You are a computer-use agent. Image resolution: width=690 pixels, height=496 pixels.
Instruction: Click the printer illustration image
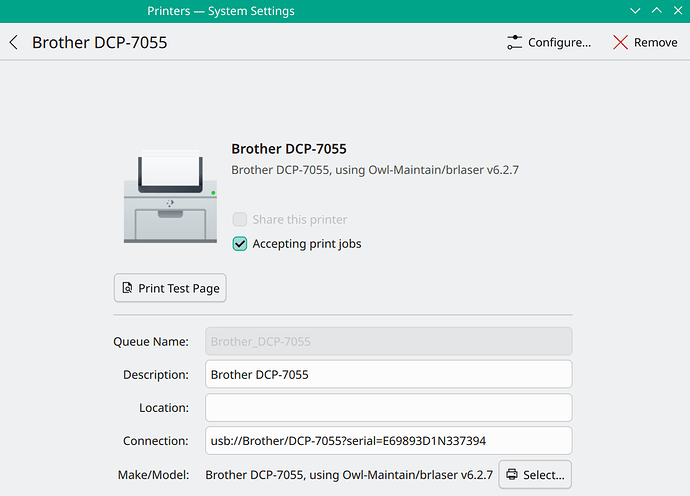pos(169,195)
